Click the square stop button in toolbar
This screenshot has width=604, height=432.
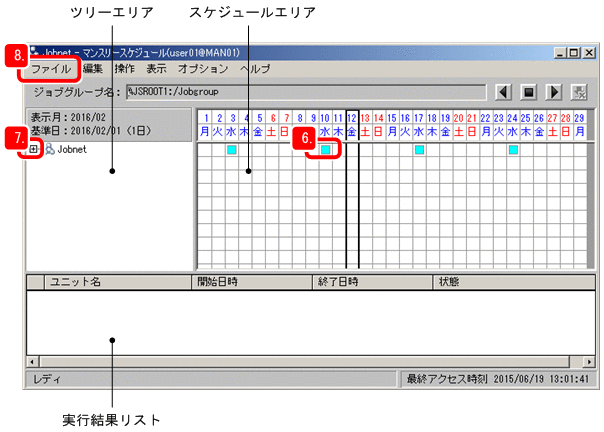coord(528,92)
